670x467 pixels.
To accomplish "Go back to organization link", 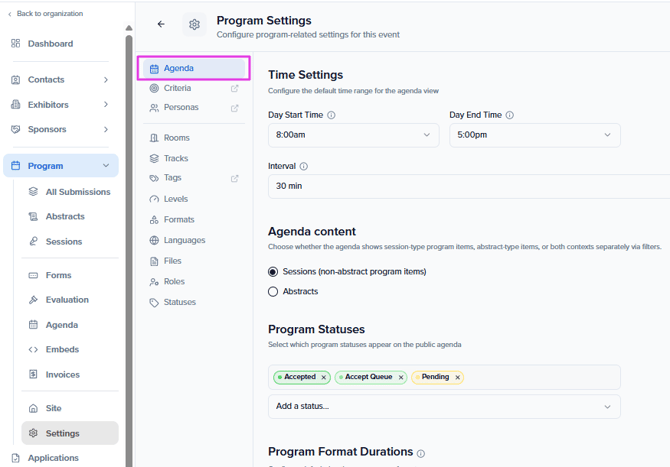I will (45, 14).
